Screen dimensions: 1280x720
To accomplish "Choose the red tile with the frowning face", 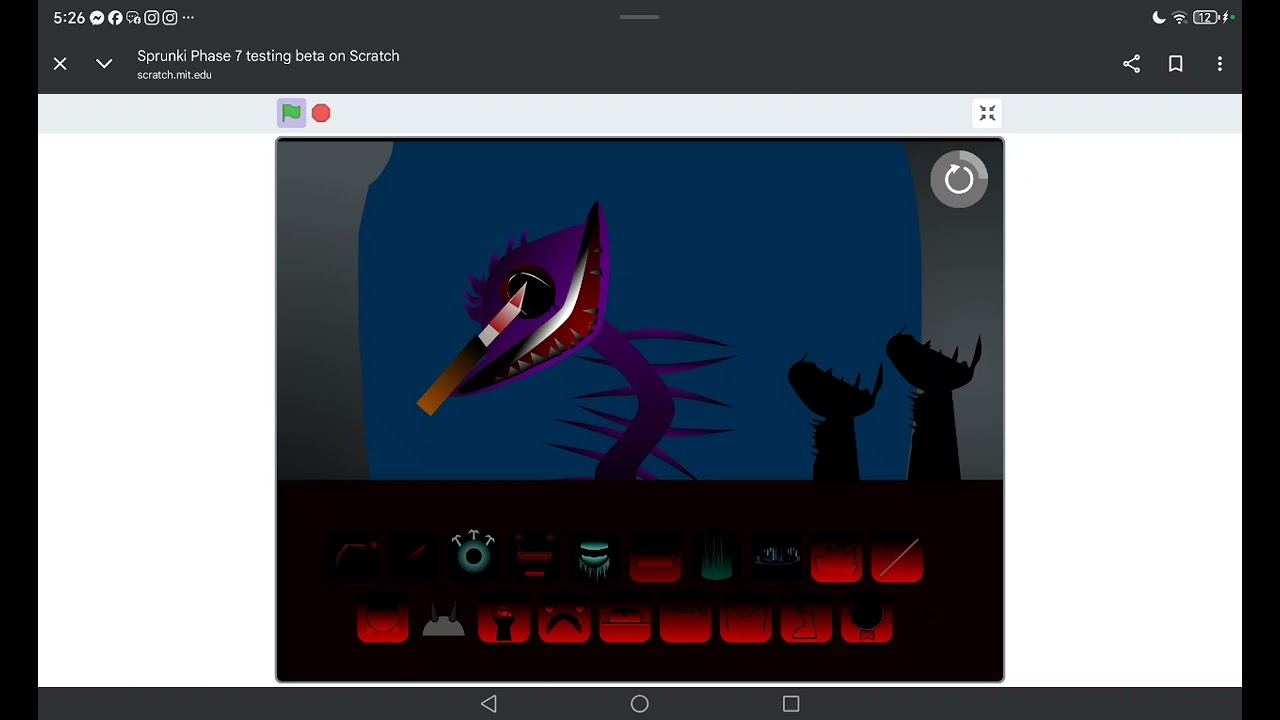I will 564,618.
